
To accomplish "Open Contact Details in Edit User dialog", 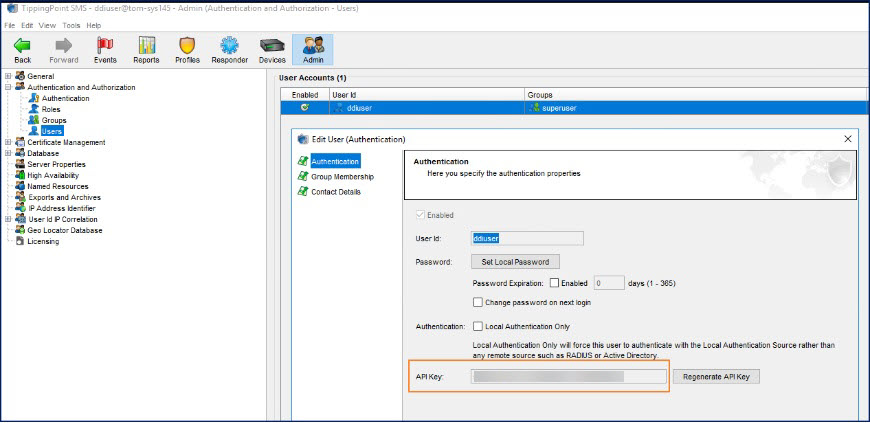I will [x=336, y=192].
